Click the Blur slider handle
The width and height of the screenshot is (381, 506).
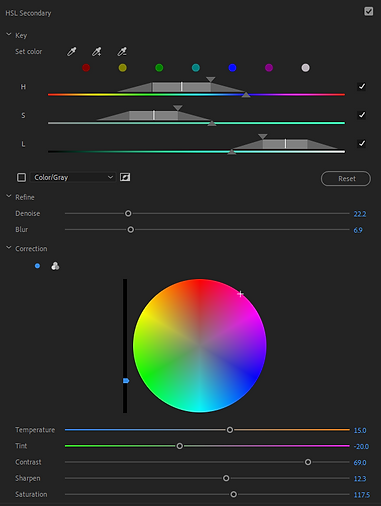[131, 230]
